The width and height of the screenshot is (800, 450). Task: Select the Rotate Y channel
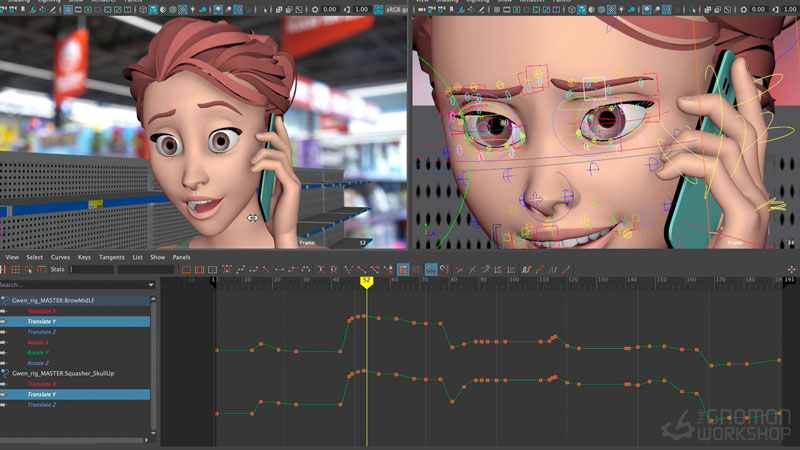[x=38, y=353]
